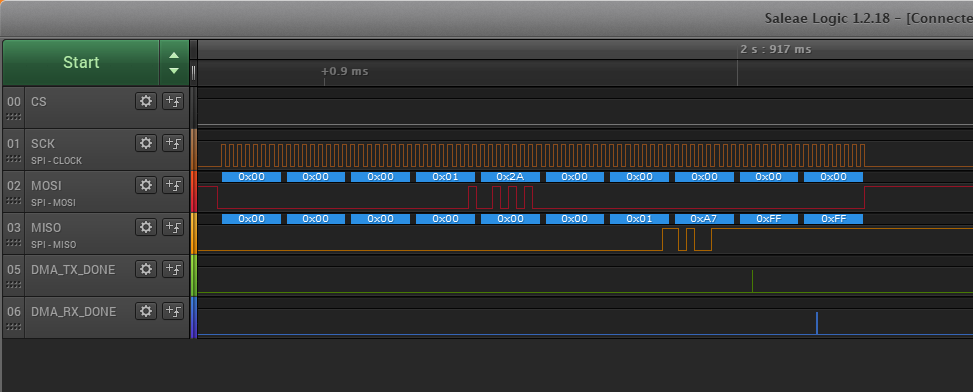Open capture options down arrow
The width and height of the screenshot is (973, 392).
[x=174, y=71]
